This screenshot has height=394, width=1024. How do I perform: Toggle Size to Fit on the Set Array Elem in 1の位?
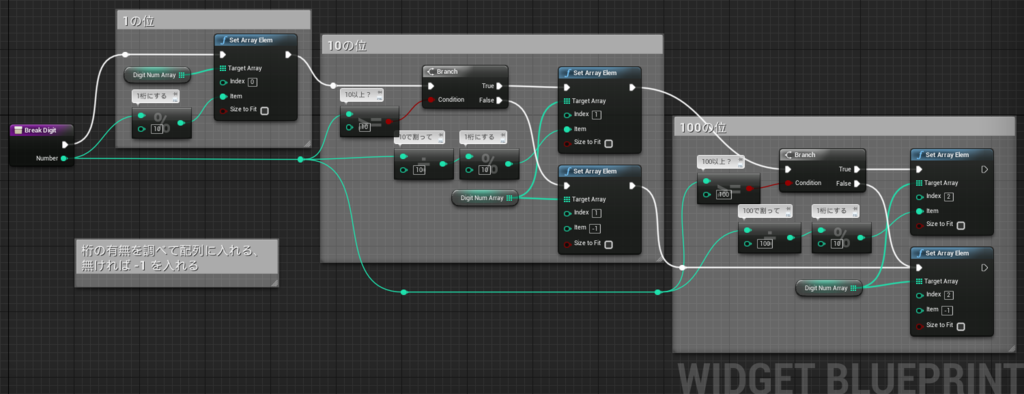pyautogui.click(x=264, y=111)
